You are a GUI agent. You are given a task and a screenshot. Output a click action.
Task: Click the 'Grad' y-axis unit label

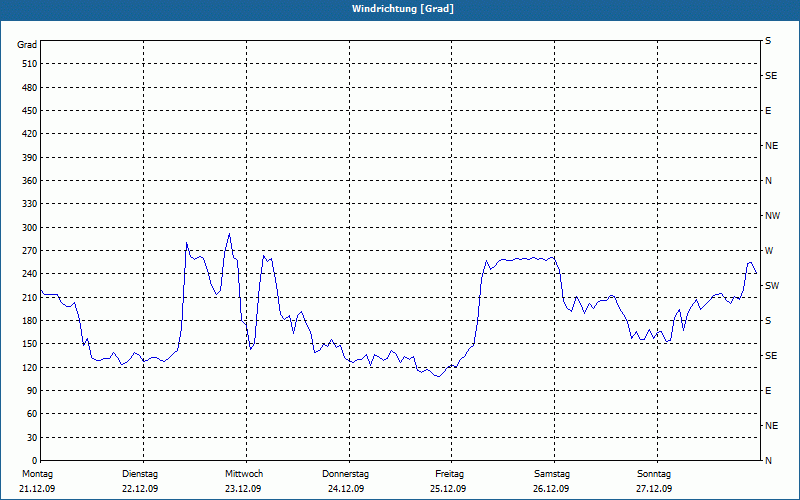tap(27, 45)
